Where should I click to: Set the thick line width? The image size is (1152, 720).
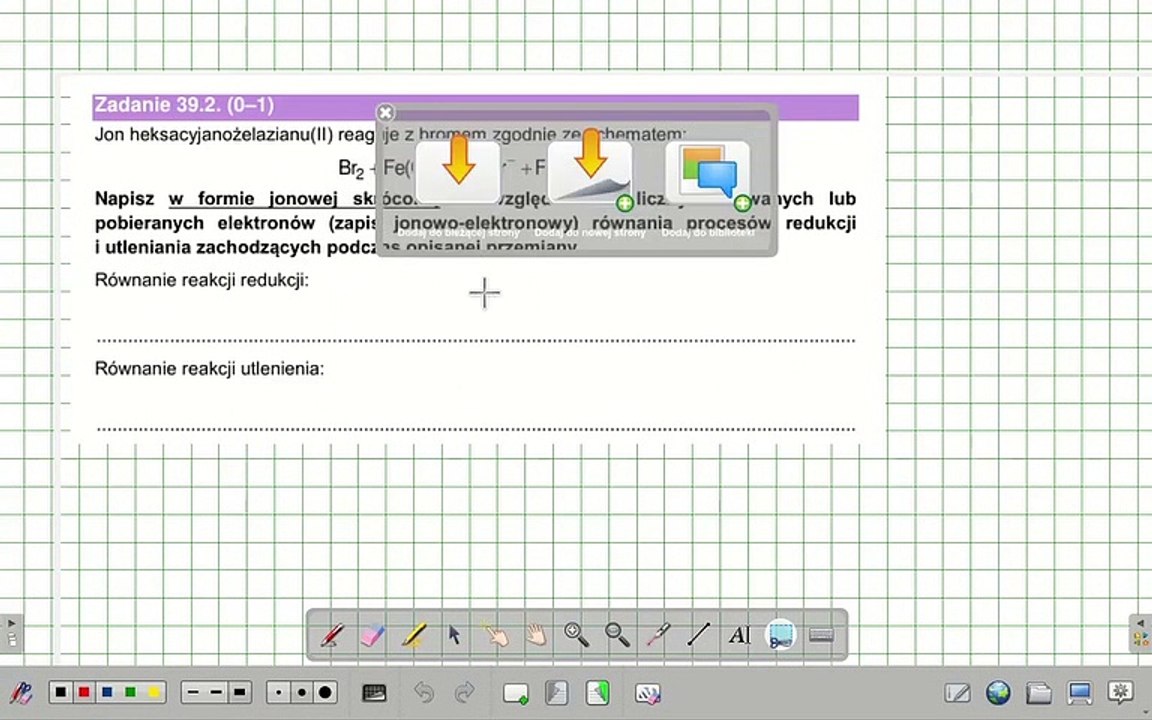[x=240, y=692]
